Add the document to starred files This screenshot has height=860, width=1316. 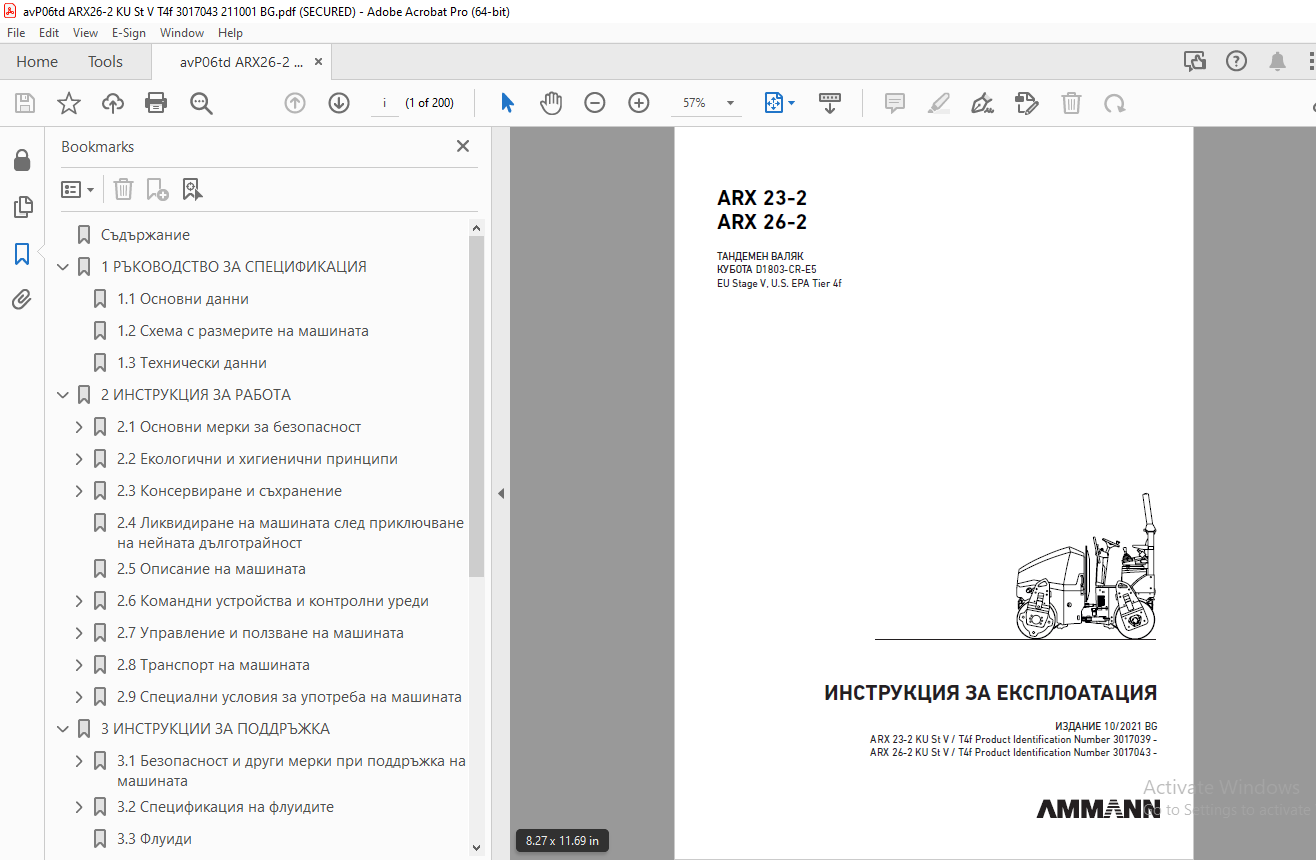pyautogui.click(x=68, y=103)
